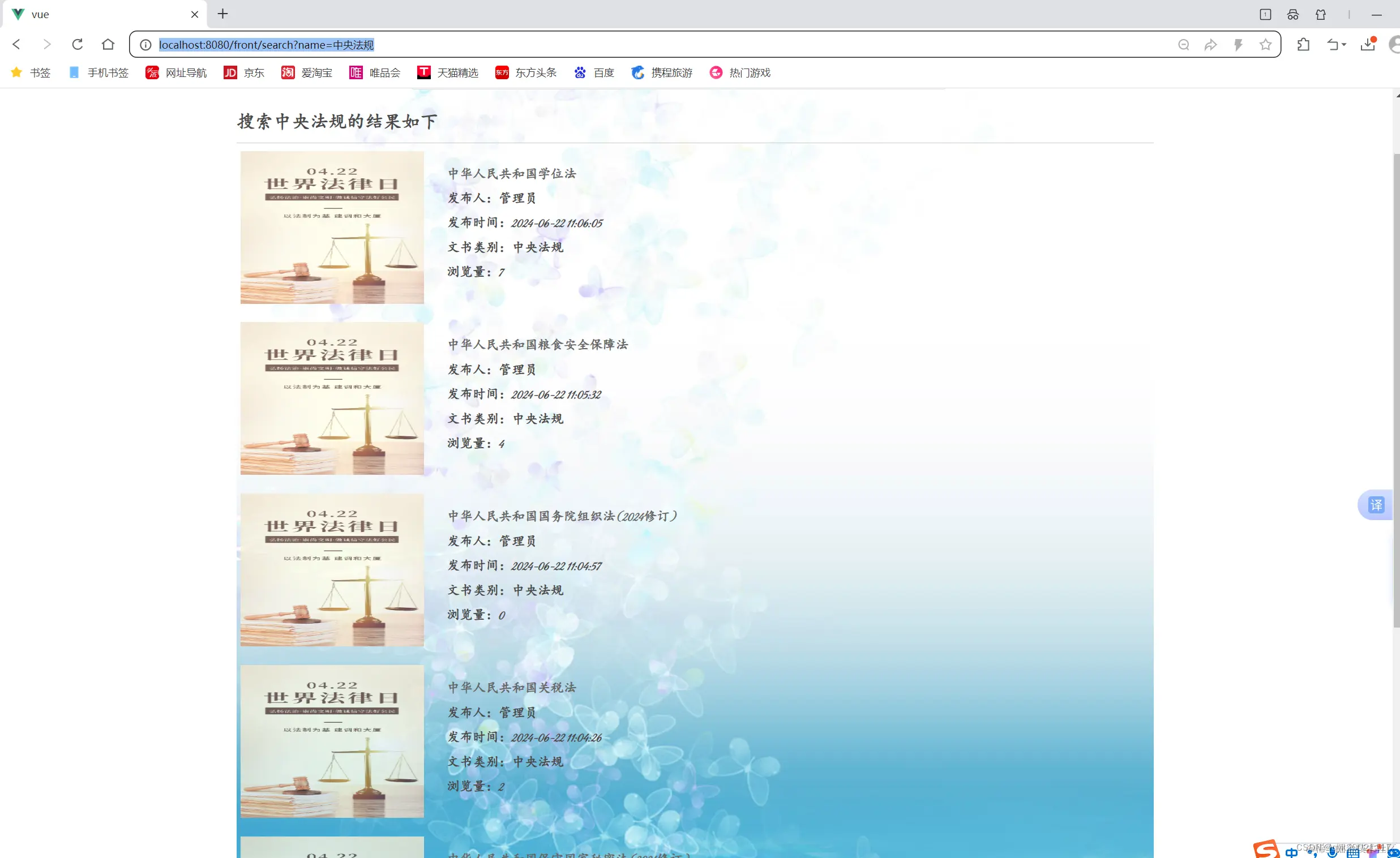The height and width of the screenshot is (858, 1400).
Task: Click thumbnail image of 关税法 result
Action: pyautogui.click(x=332, y=741)
